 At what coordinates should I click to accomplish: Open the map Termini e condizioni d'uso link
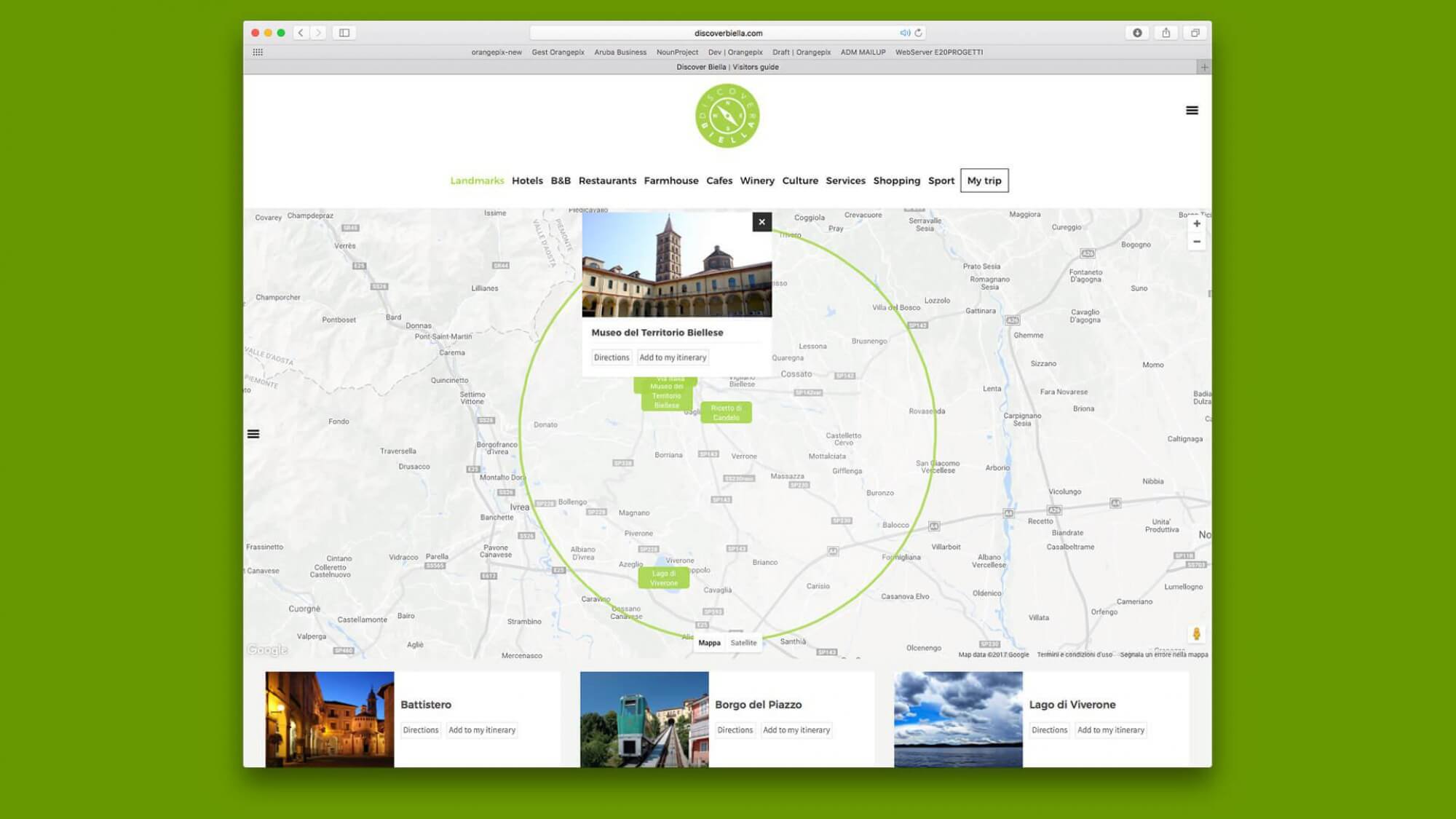click(1075, 654)
